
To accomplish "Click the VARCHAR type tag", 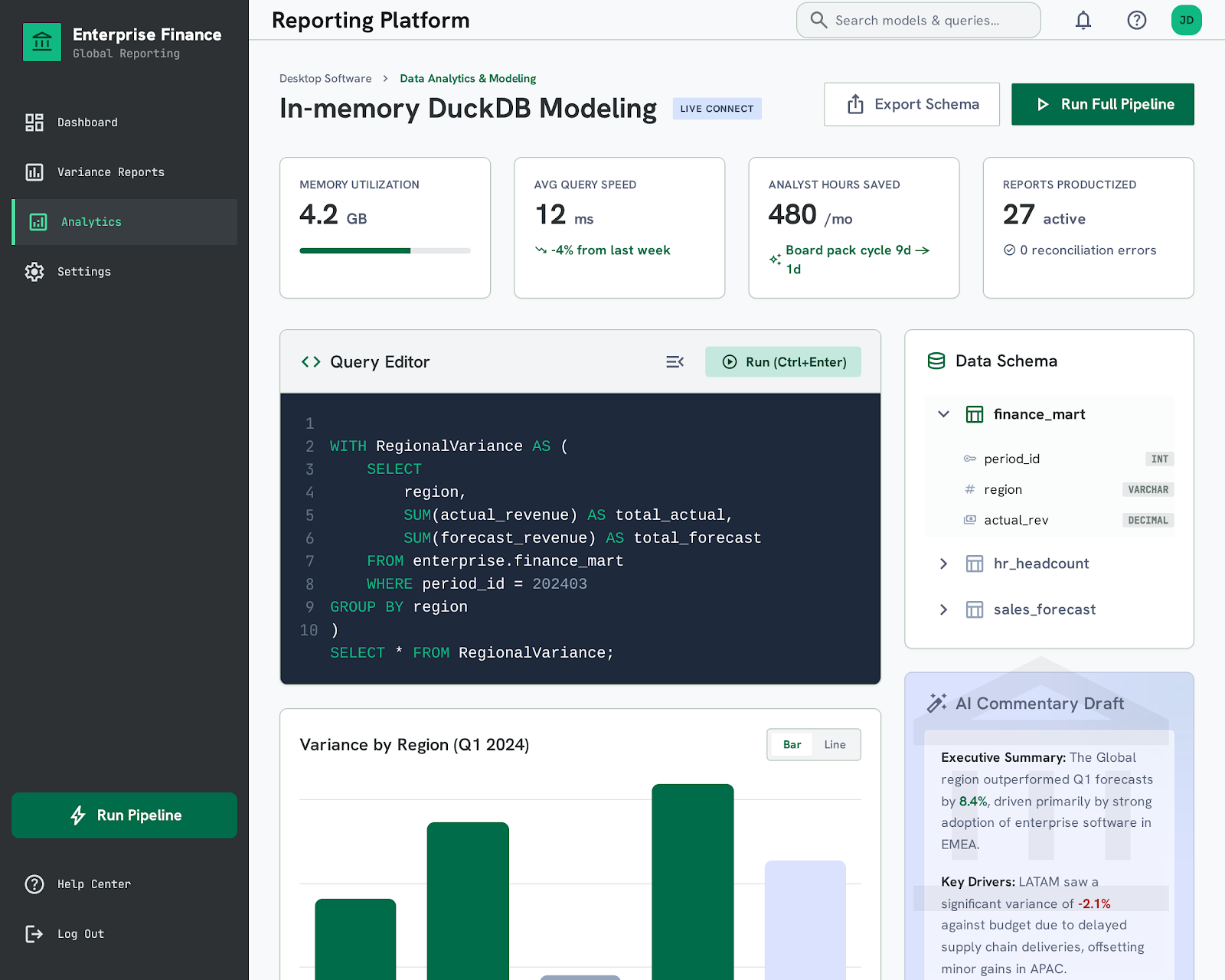I will point(1148,489).
